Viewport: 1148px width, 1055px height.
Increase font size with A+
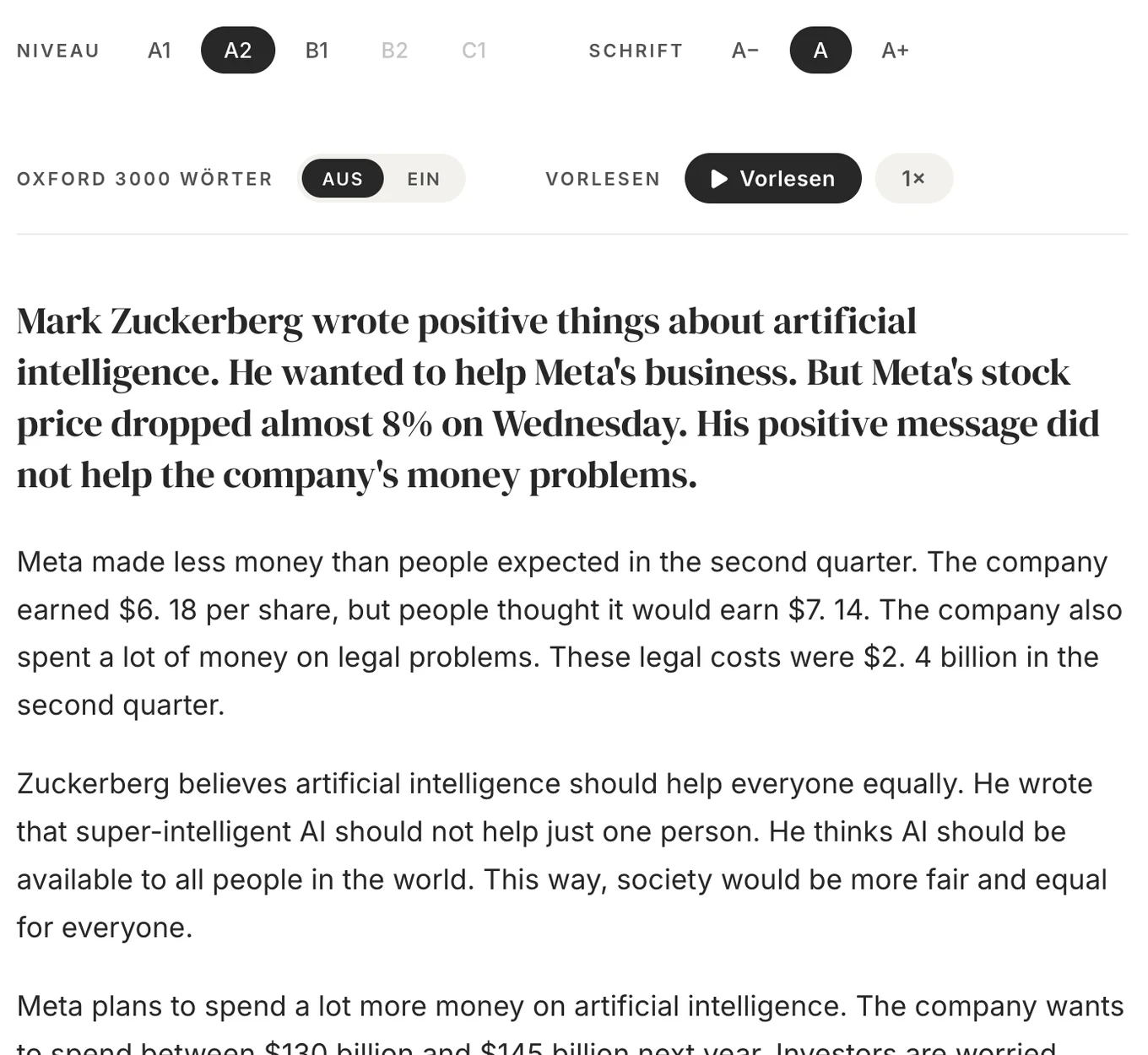(x=895, y=51)
